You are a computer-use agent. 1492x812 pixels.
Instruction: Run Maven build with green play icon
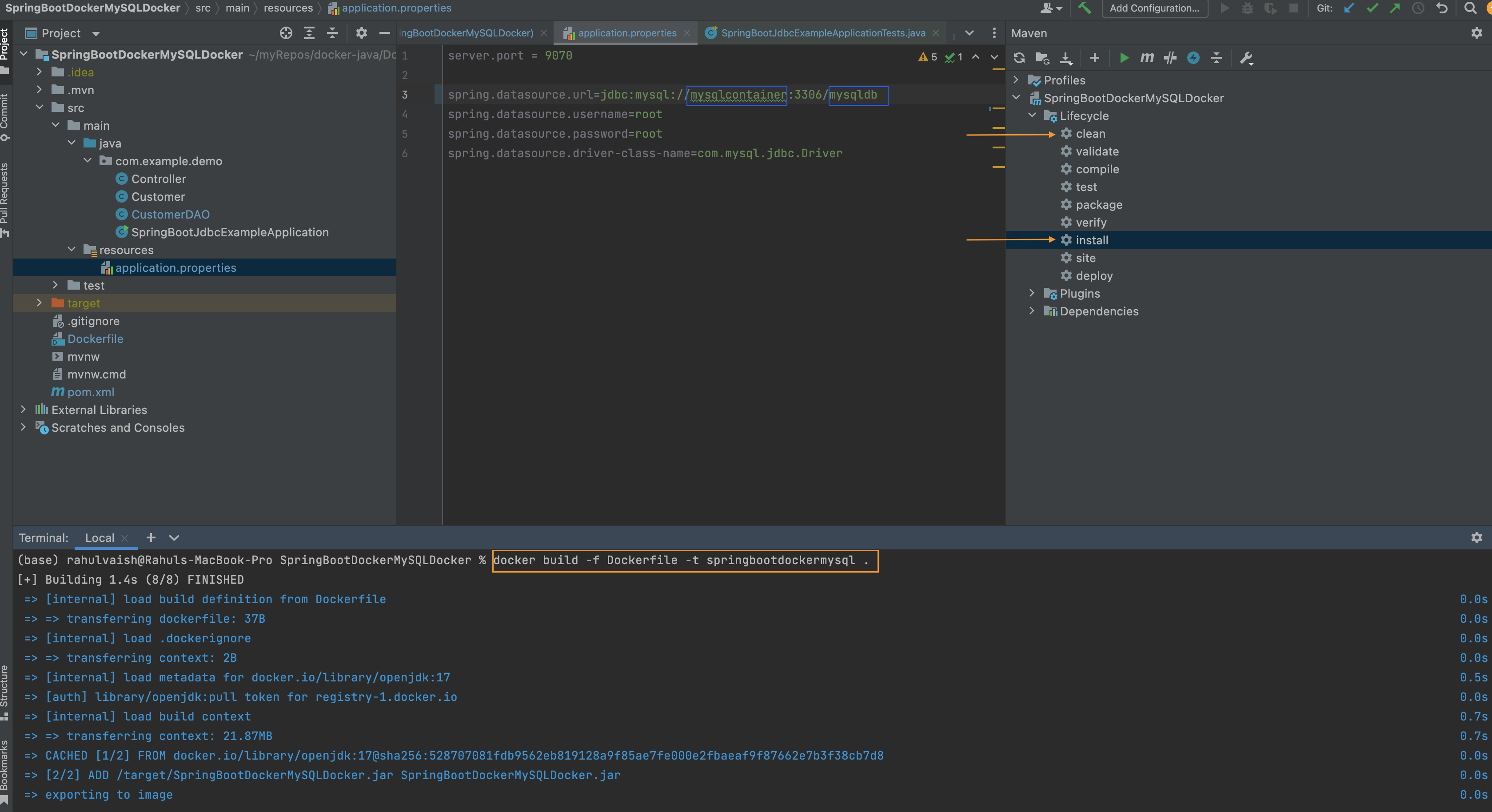coord(1124,58)
